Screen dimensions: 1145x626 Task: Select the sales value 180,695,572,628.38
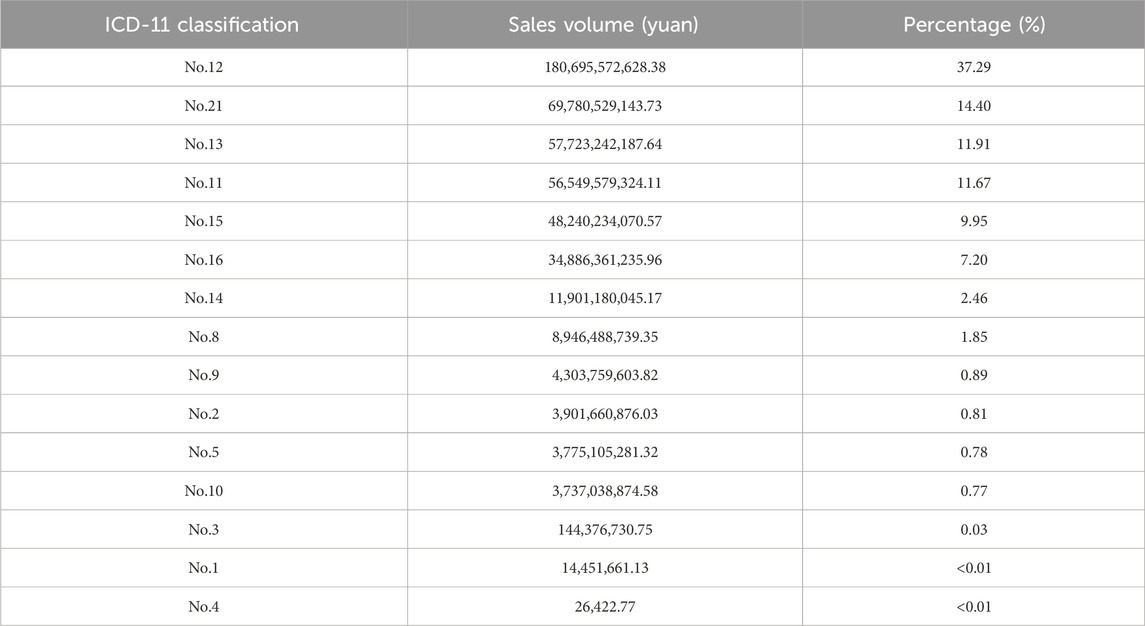pyautogui.click(x=605, y=67)
